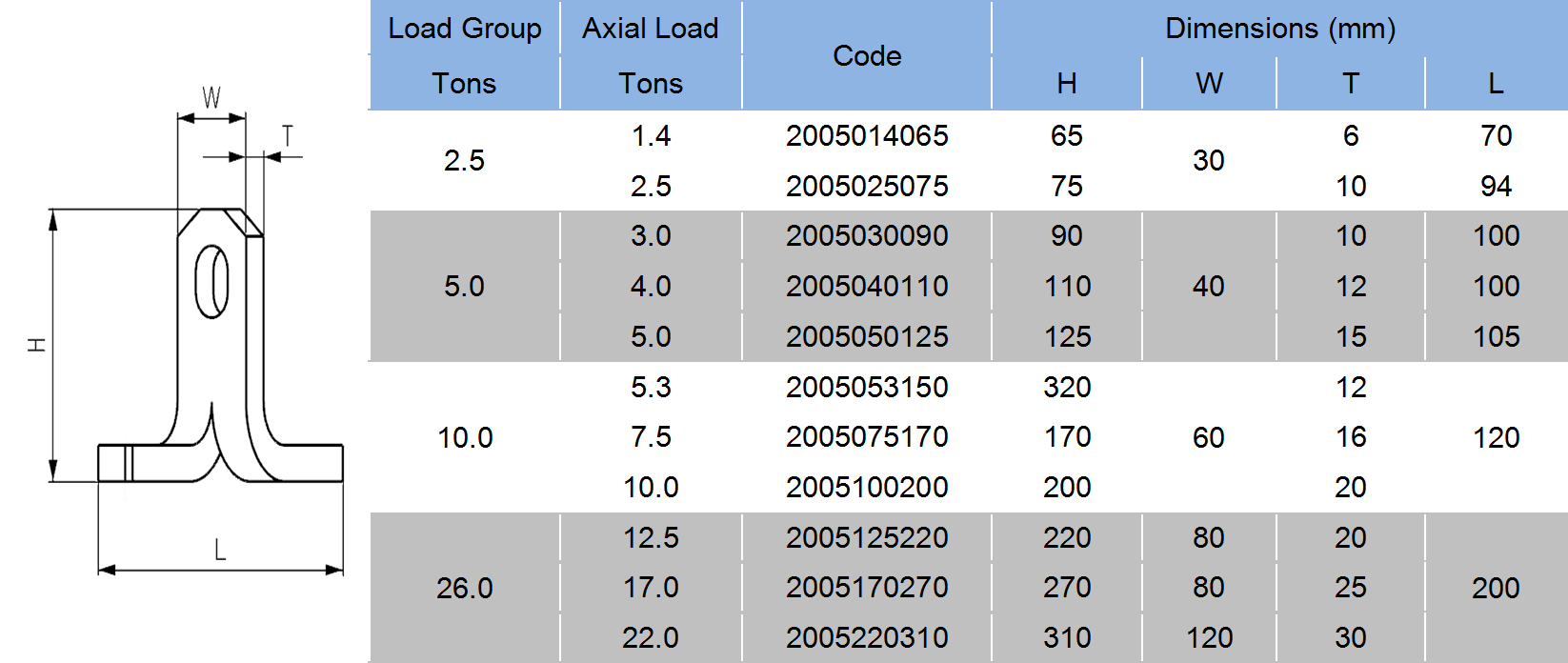The image size is (1568, 663).
Task: Select the Code column header
Action: point(866,56)
